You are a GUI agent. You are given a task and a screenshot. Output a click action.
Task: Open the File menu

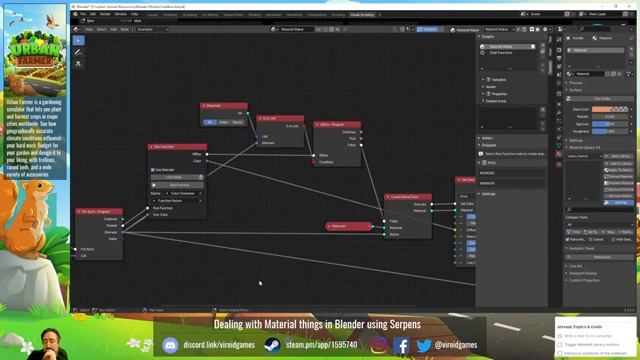[83, 14]
